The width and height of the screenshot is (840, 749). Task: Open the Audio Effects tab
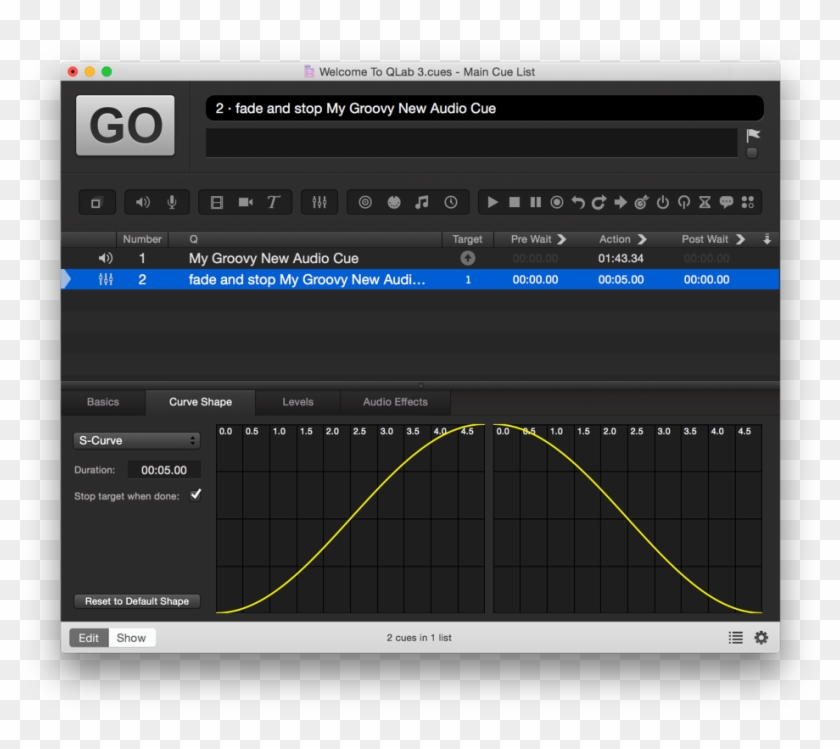395,402
